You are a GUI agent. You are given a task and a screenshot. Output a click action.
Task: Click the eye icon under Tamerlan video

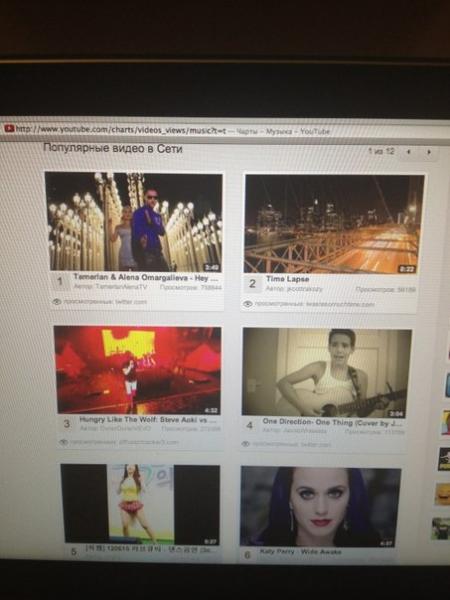(x=57, y=302)
